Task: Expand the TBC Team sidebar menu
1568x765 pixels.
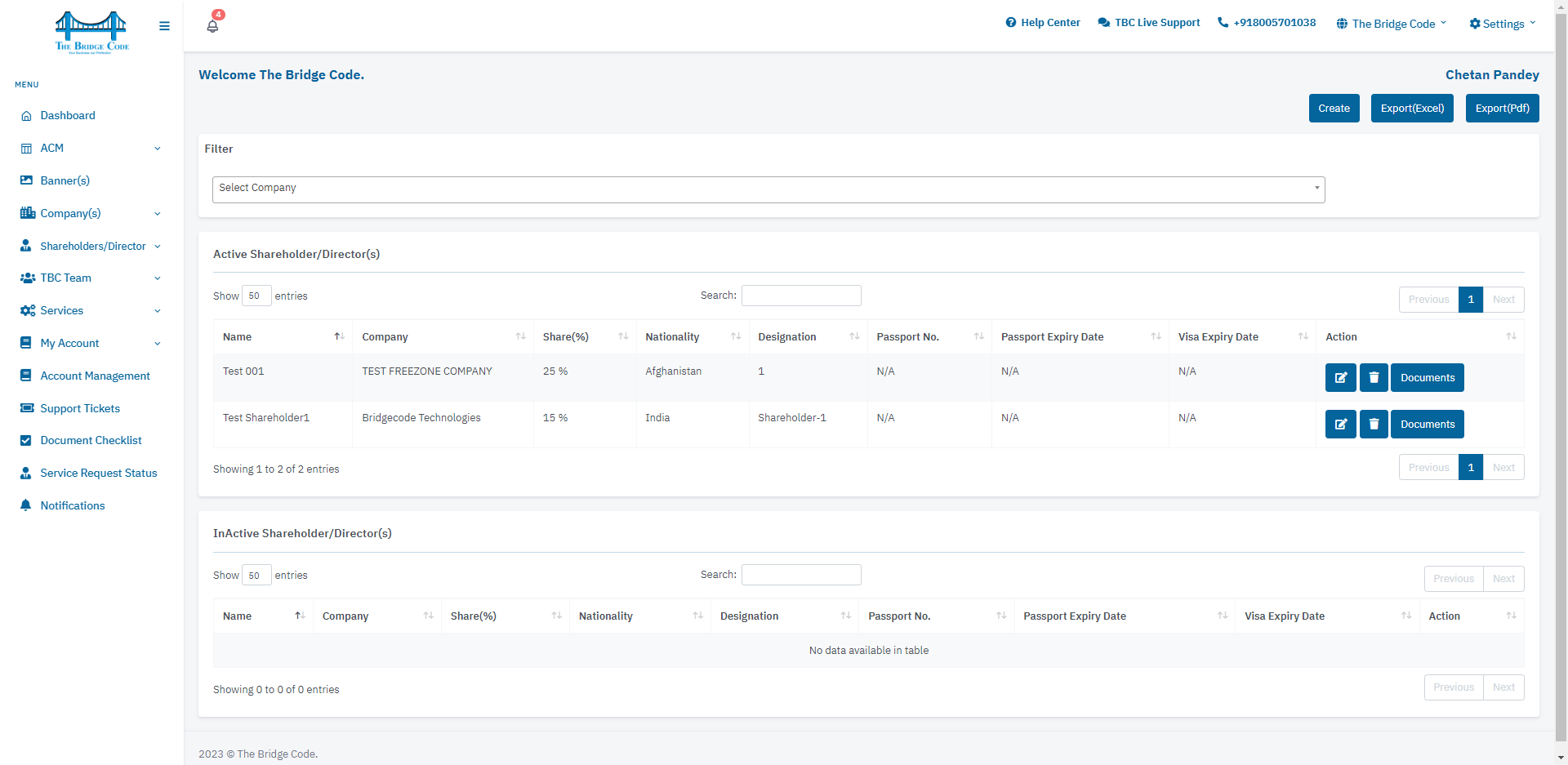Action: (90, 278)
